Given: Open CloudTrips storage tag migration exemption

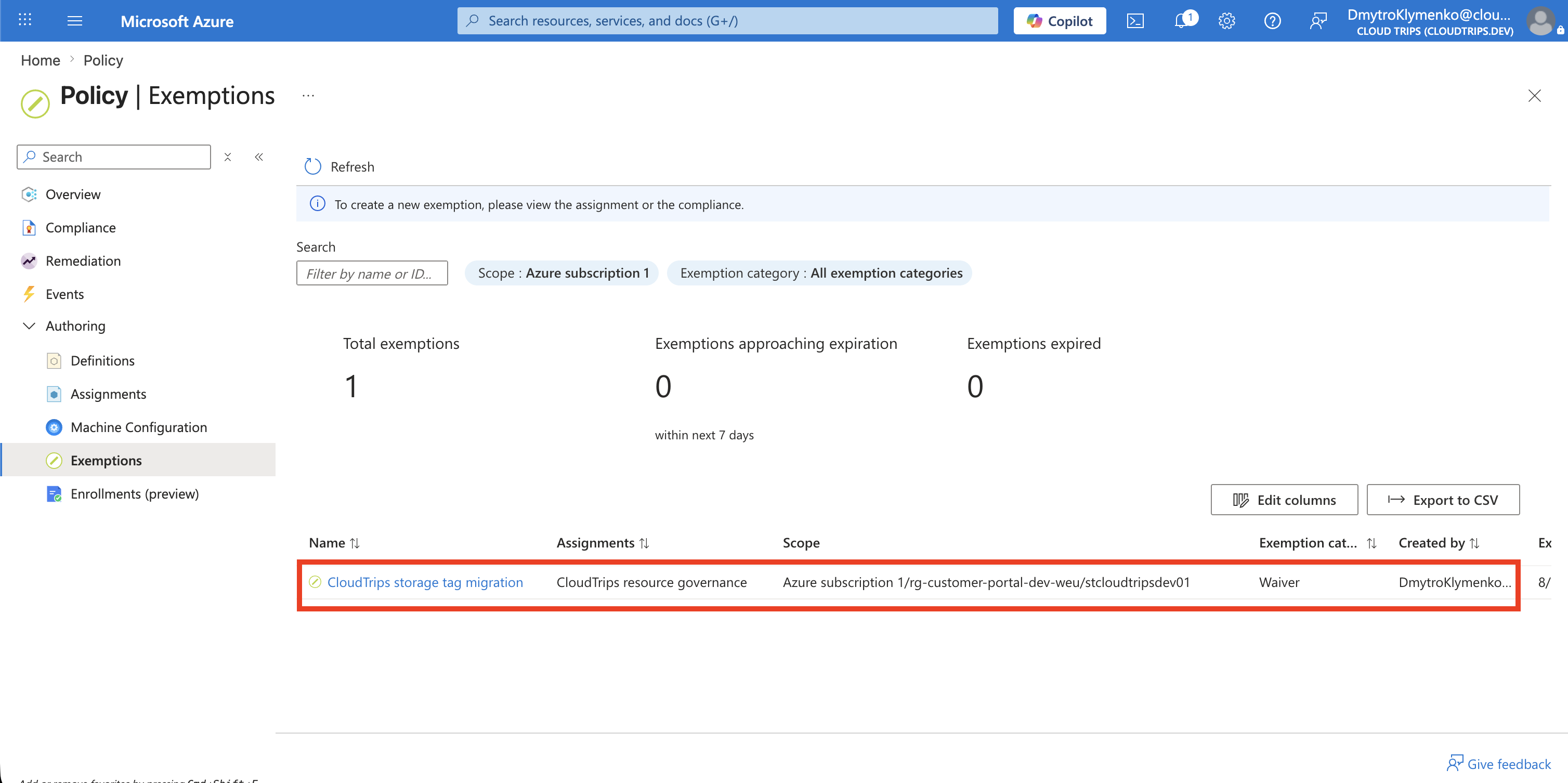Looking at the screenshot, I should click(x=425, y=582).
